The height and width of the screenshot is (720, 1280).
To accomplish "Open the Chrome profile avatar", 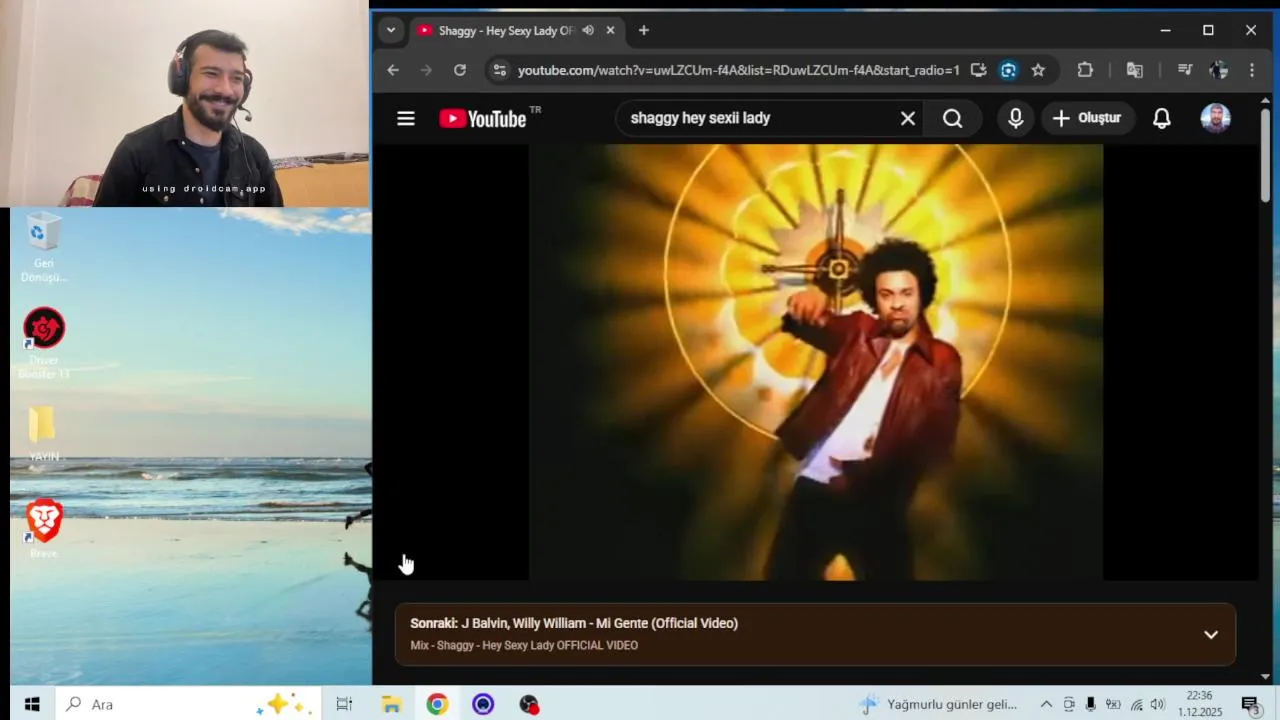I will 1218,70.
